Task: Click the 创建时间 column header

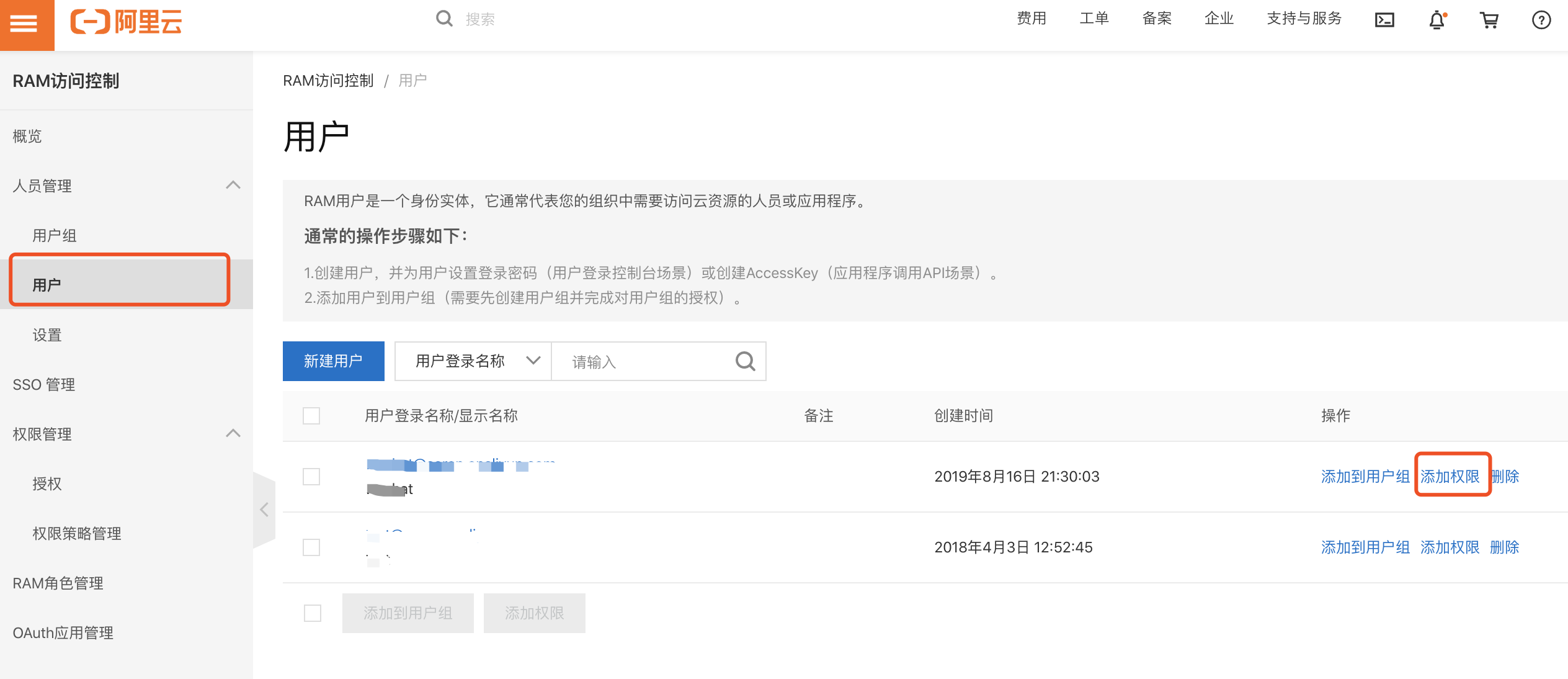Action: tap(963, 415)
